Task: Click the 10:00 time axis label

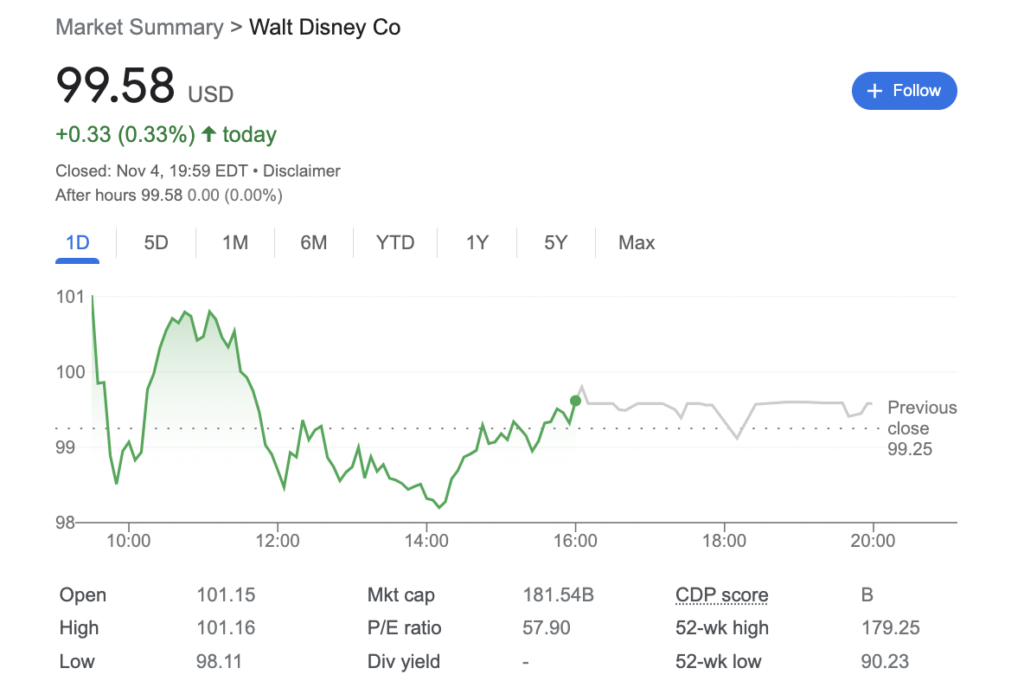Action: [x=129, y=541]
